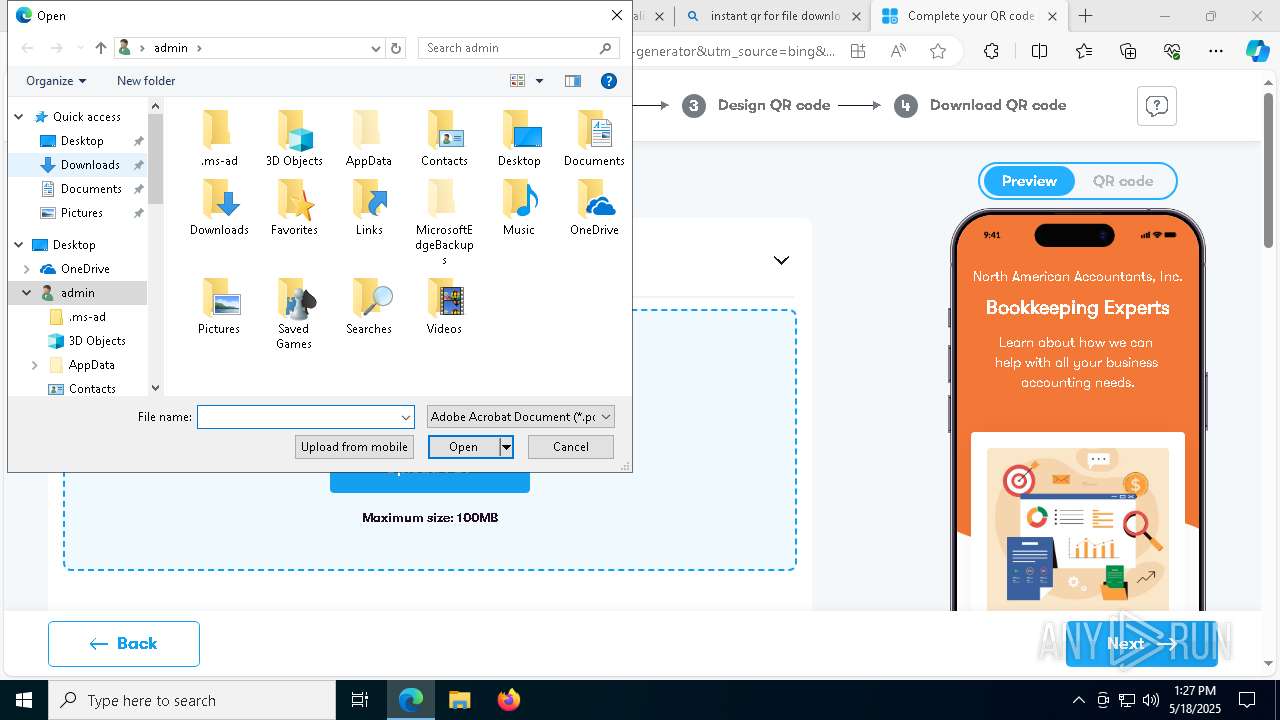Click the File name input field

pyautogui.click(x=298, y=417)
